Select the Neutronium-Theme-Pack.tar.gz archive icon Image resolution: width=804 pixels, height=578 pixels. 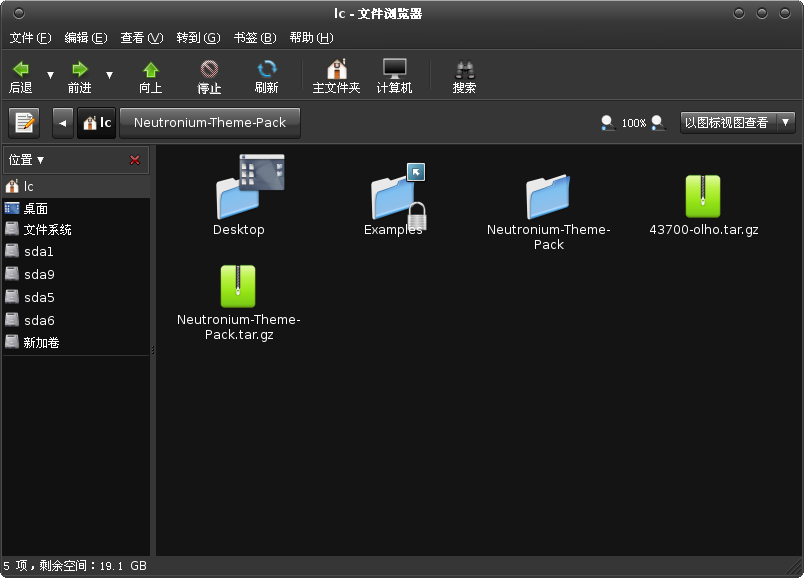tap(238, 286)
